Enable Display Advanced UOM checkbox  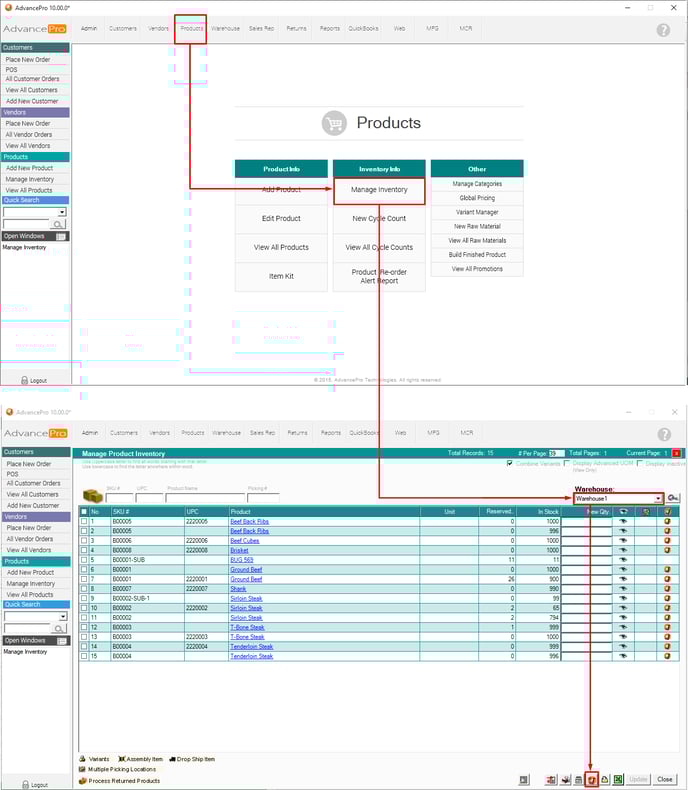click(x=568, y=463)
